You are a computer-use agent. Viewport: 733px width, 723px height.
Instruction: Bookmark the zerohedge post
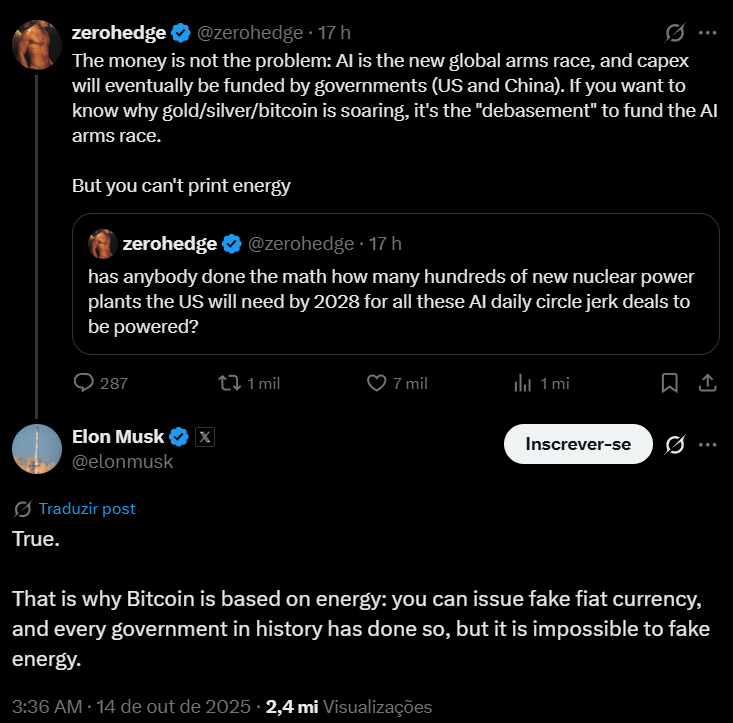point(670,383)
